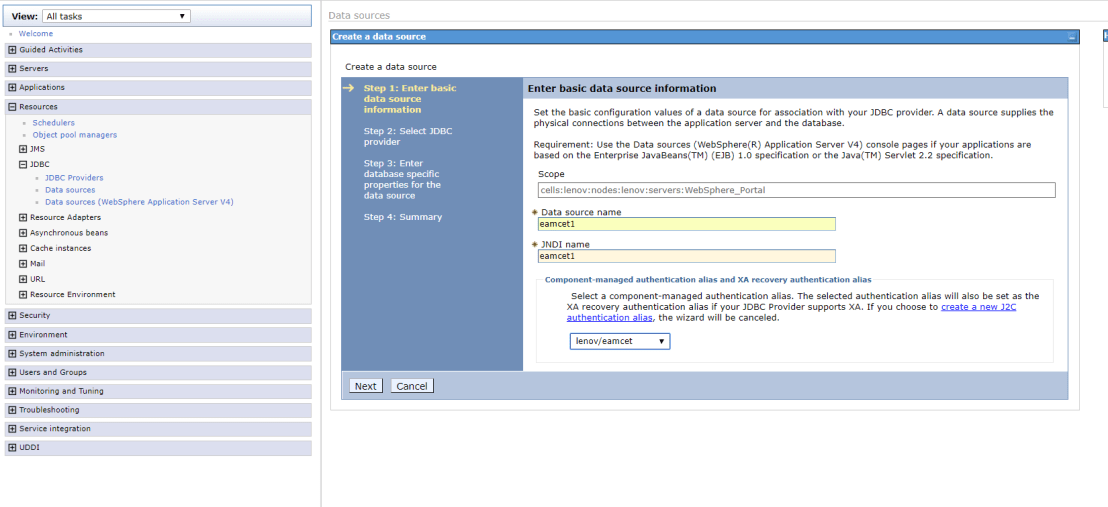
Task: Click the Next button
Action: coord(366,386)
